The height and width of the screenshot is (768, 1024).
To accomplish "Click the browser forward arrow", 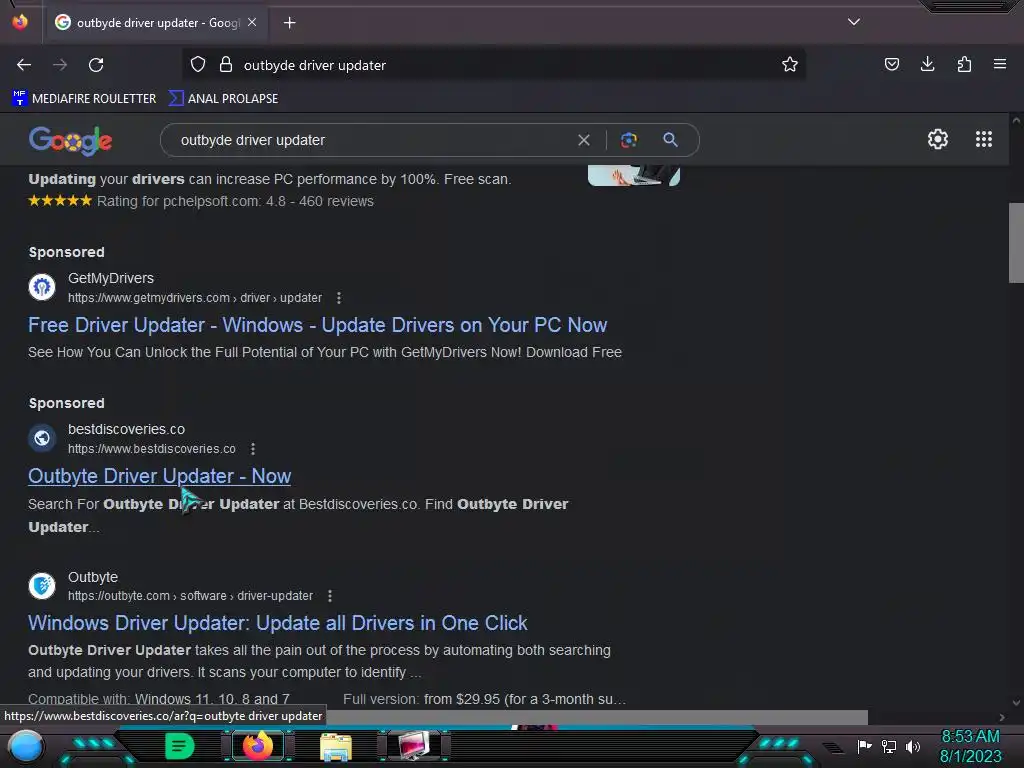I will click(60, 65).
